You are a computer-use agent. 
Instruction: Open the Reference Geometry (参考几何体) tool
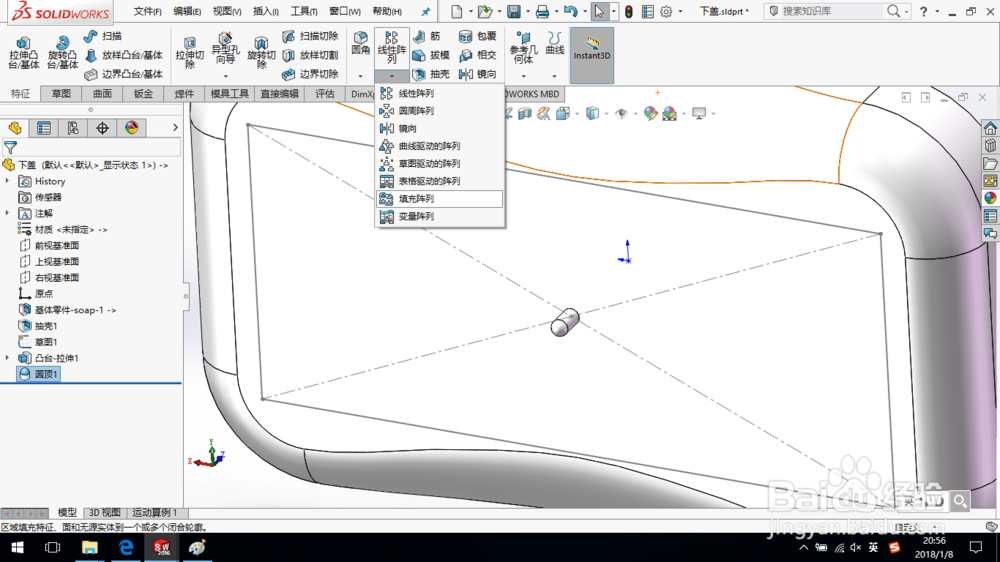tap(523, 48)
